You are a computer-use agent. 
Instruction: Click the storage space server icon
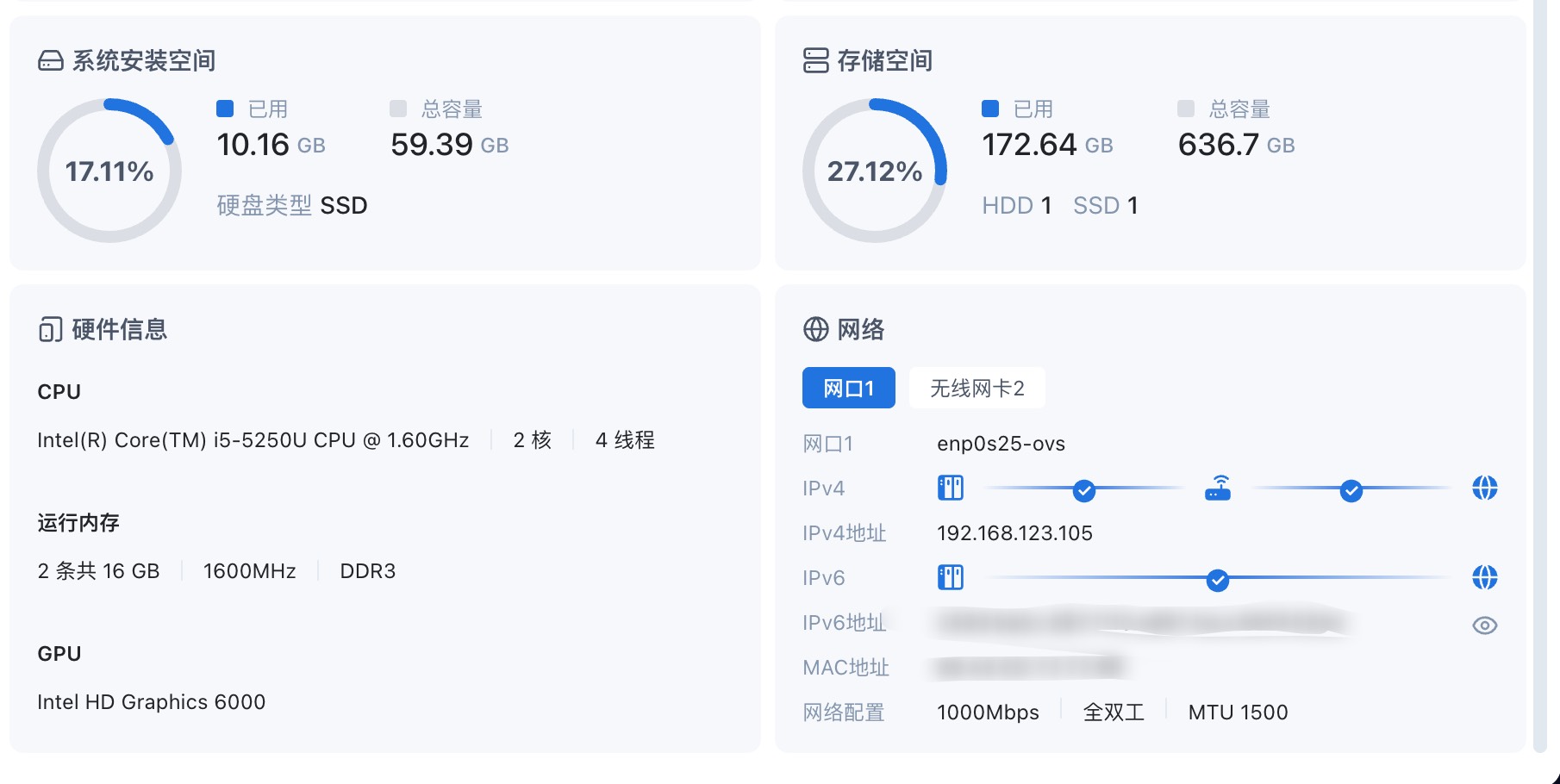coord(815,60)
